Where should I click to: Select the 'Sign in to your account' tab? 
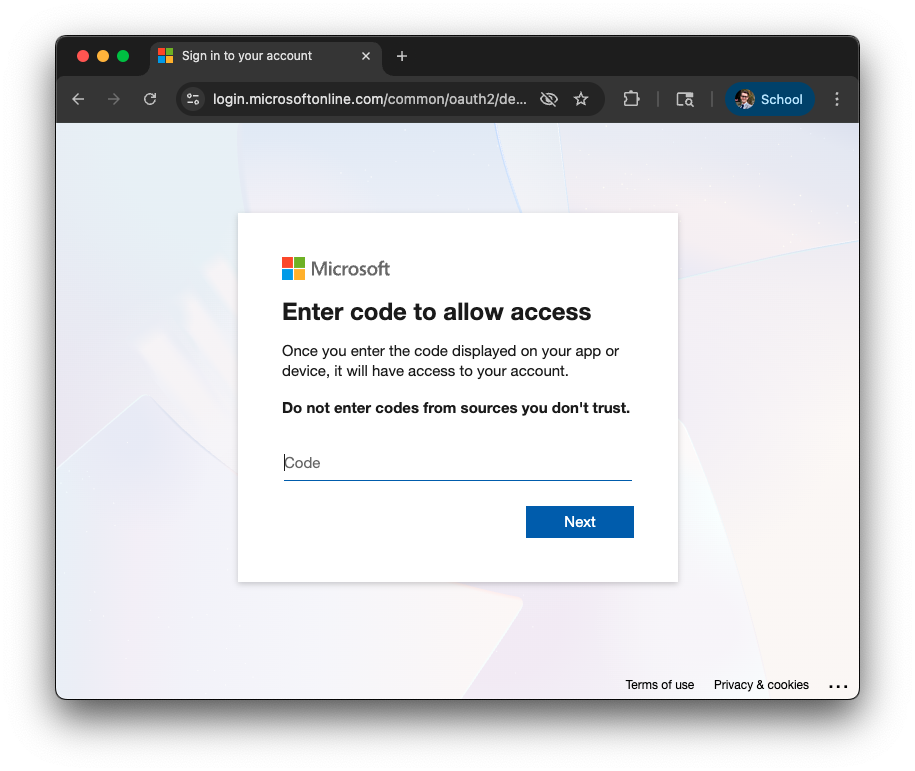point(250,56)
